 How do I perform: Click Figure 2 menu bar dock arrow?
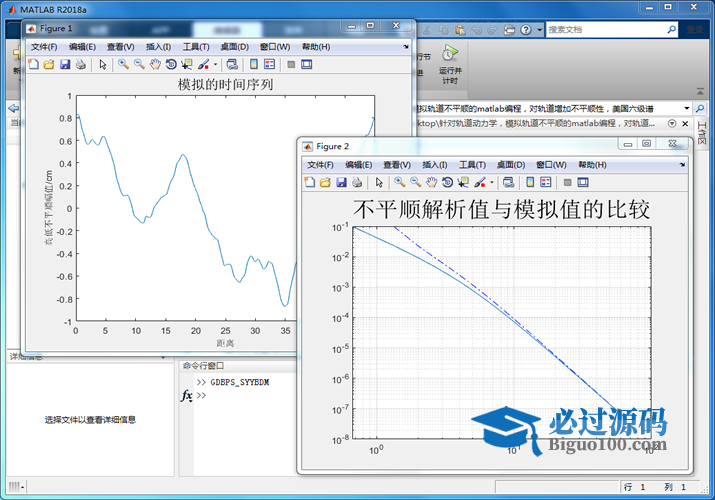point(682,165)
